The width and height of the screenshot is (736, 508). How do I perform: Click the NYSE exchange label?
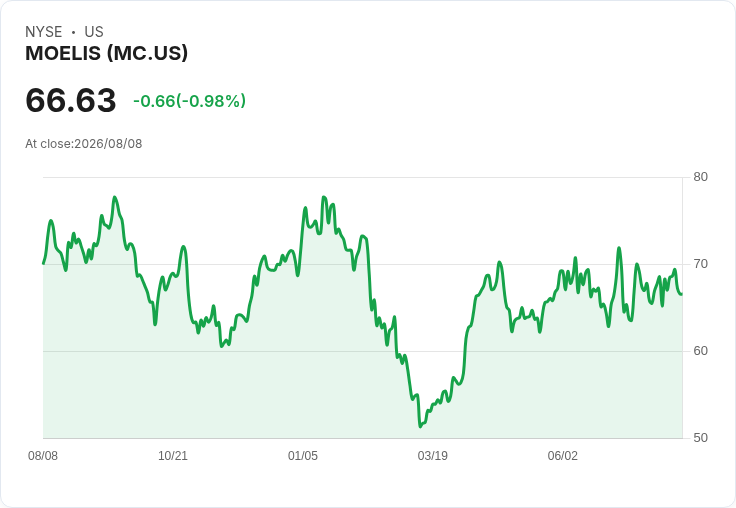[x=44, y=32]
